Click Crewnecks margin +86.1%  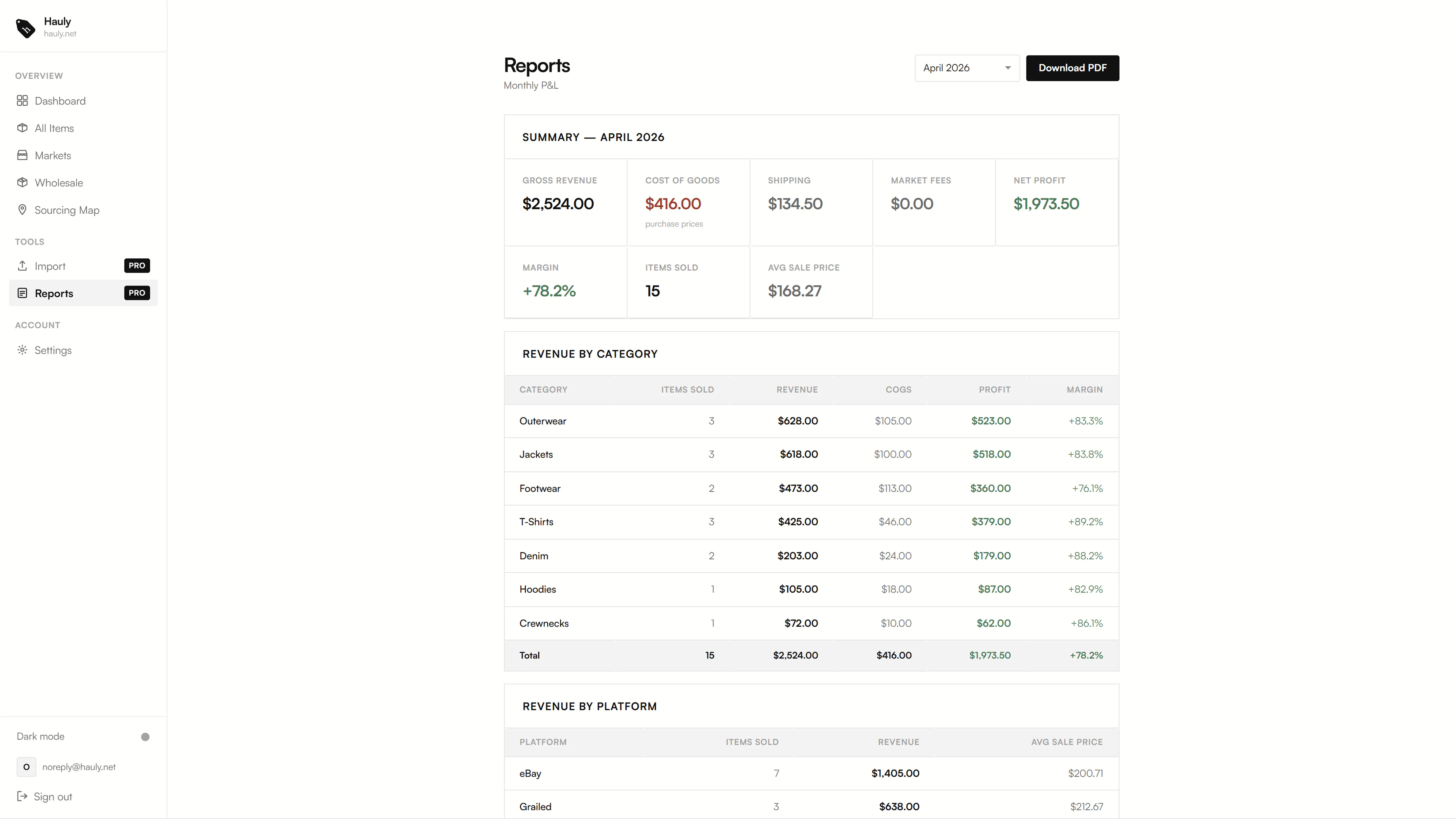pos(1086,623)
